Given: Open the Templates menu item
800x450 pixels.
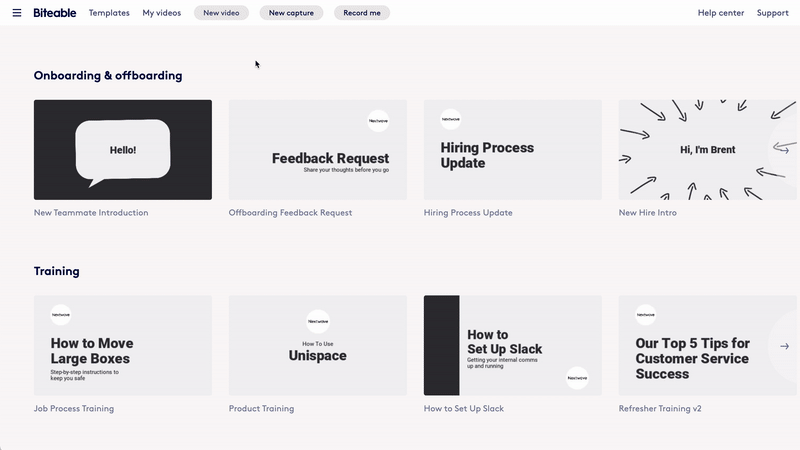Looking at the screenshot, I should click(x=109, y=13).
